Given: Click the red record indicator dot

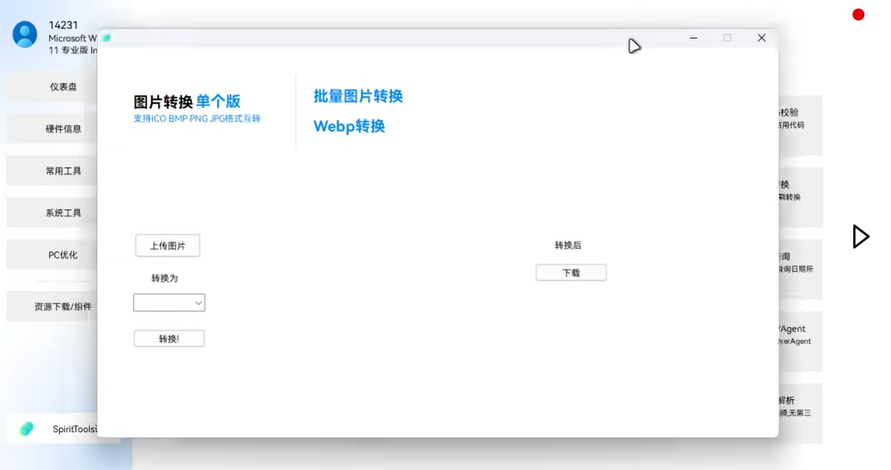Looking at the screenshot, I should point(858,15).
